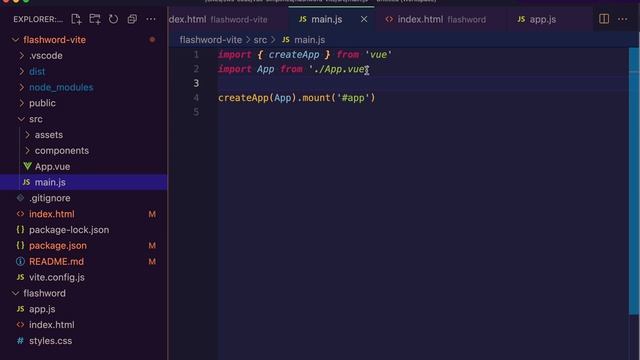
Task: Click line number 3 in gutter
Action: [x=196, y=83]
